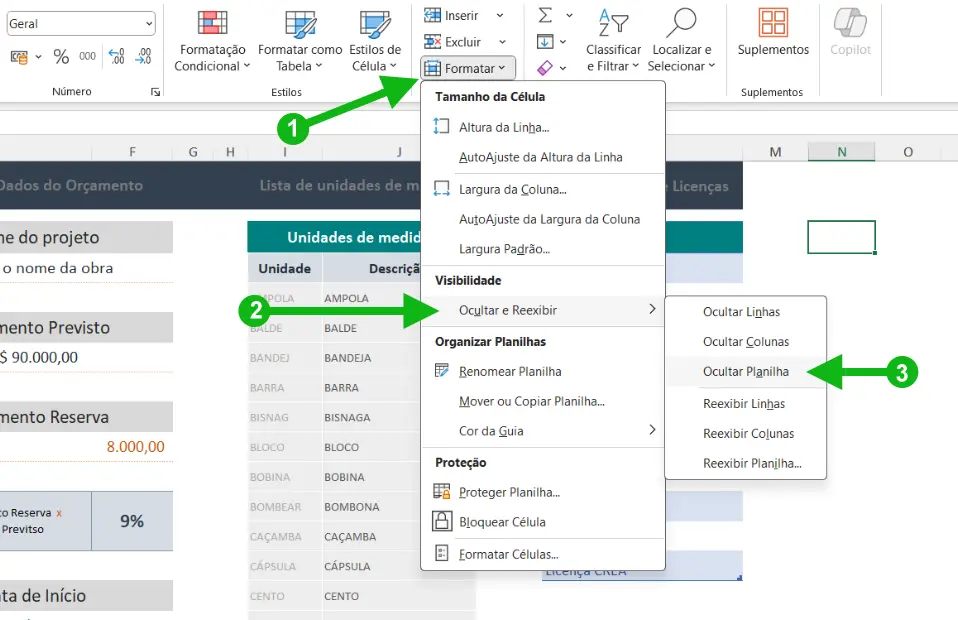
Task: Expand the Limpar dropdown arrow
Action: click(x=563, y=68)
